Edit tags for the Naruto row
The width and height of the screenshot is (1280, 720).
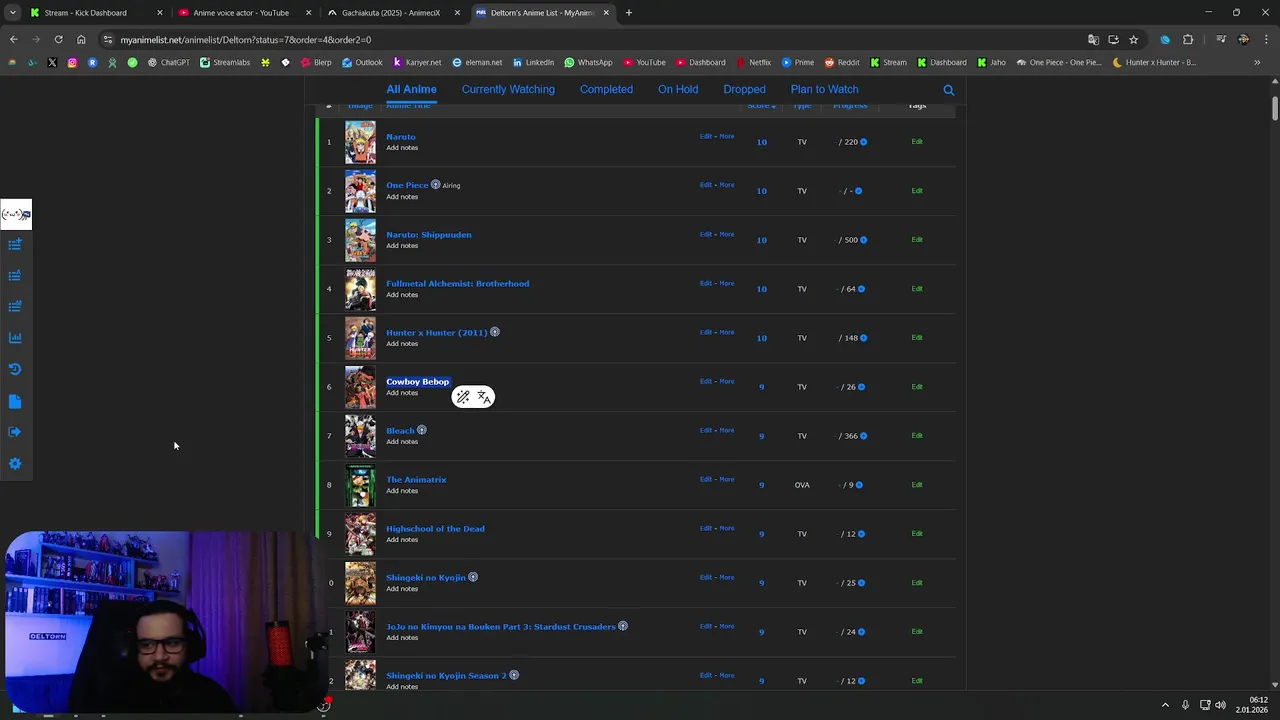[x=917, y=142]
